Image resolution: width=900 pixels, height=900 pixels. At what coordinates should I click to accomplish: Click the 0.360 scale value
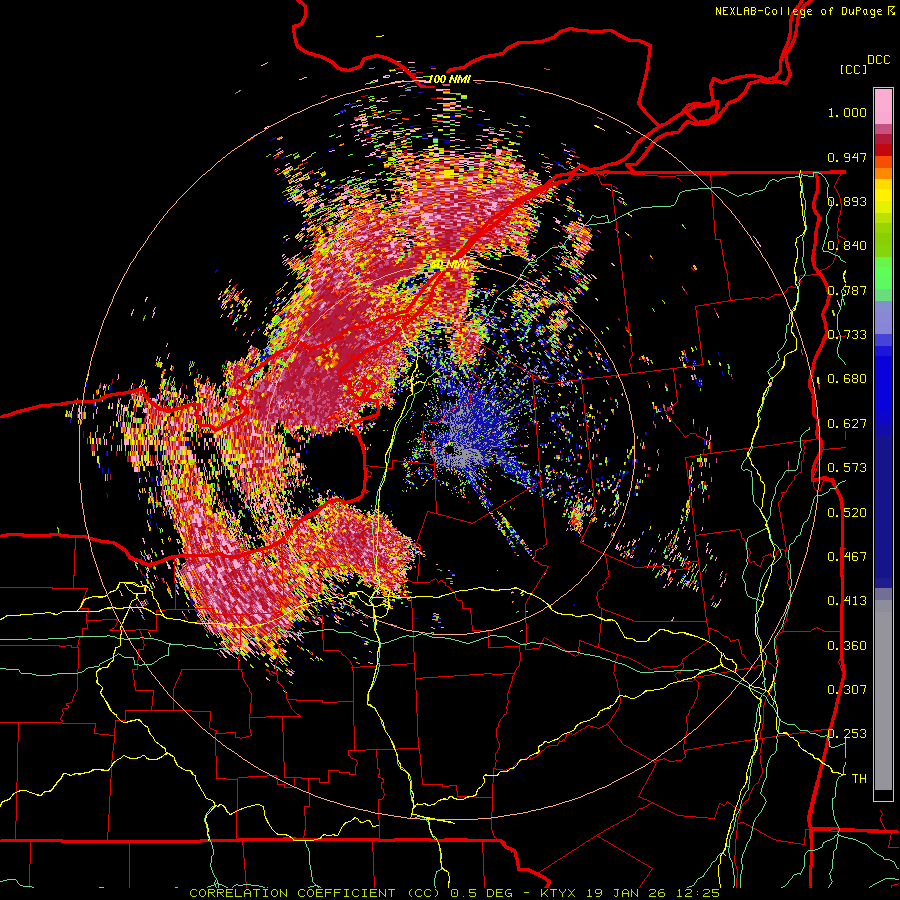tap(847, 646)
